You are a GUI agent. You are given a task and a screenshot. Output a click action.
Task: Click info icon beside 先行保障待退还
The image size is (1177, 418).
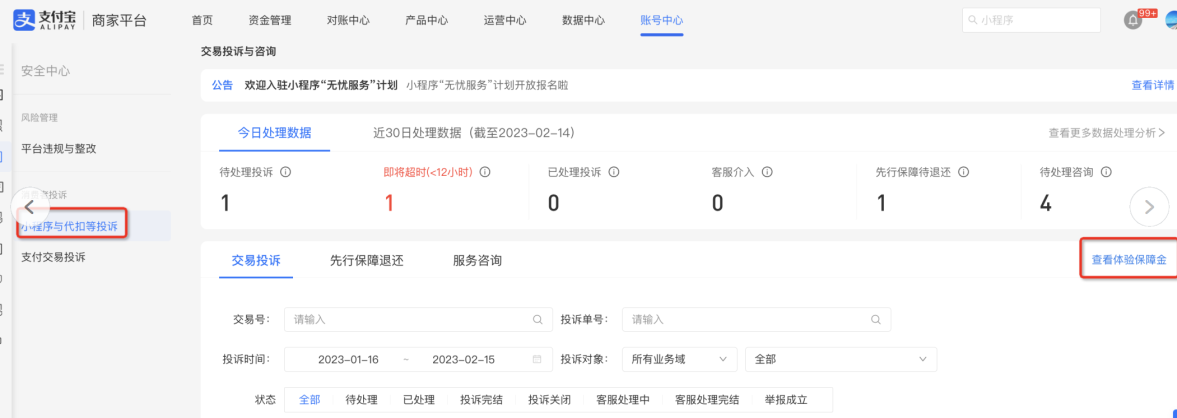[x=964, y=172]
